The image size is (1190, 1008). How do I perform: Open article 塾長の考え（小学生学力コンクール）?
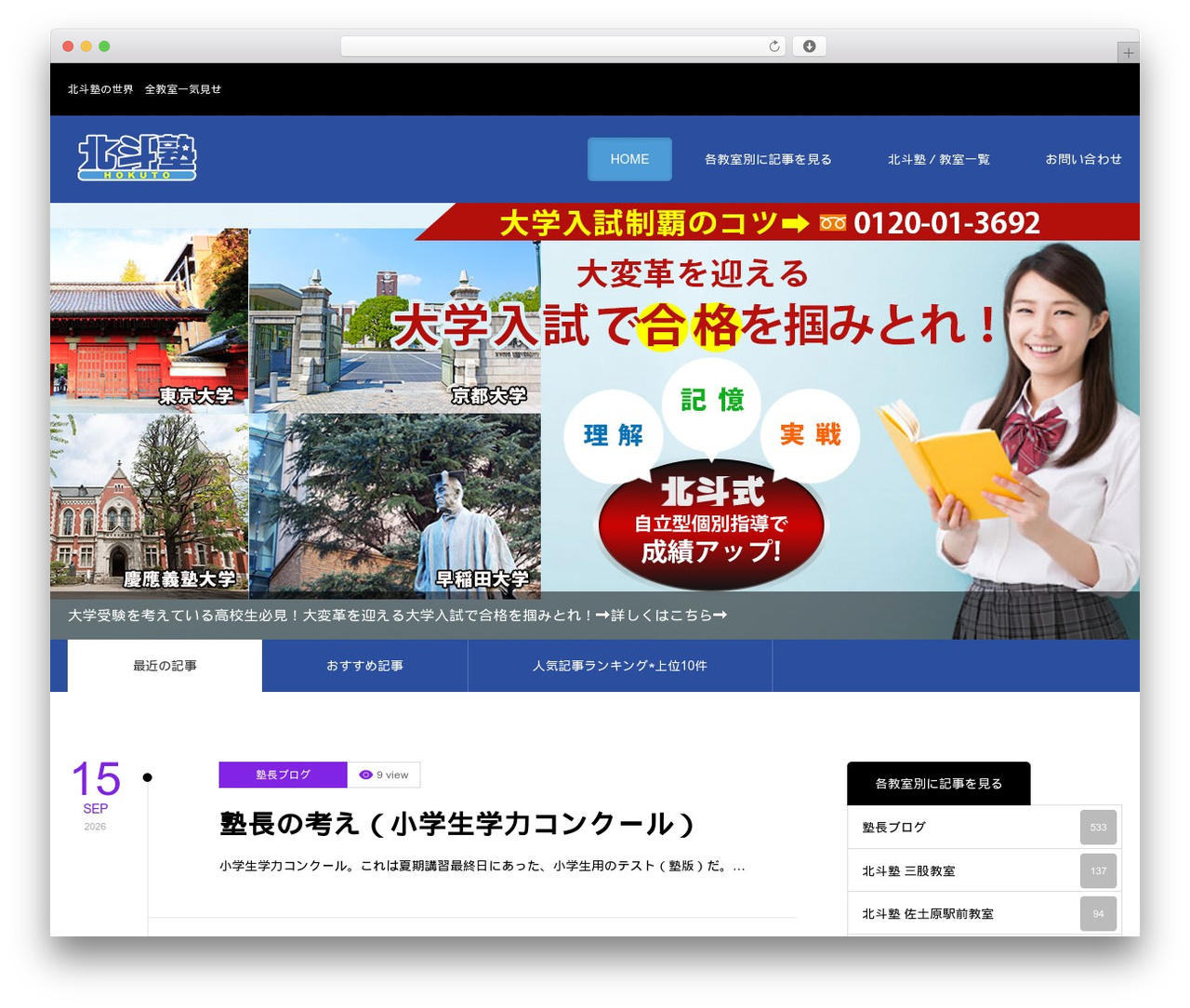[x=458, y=824]
